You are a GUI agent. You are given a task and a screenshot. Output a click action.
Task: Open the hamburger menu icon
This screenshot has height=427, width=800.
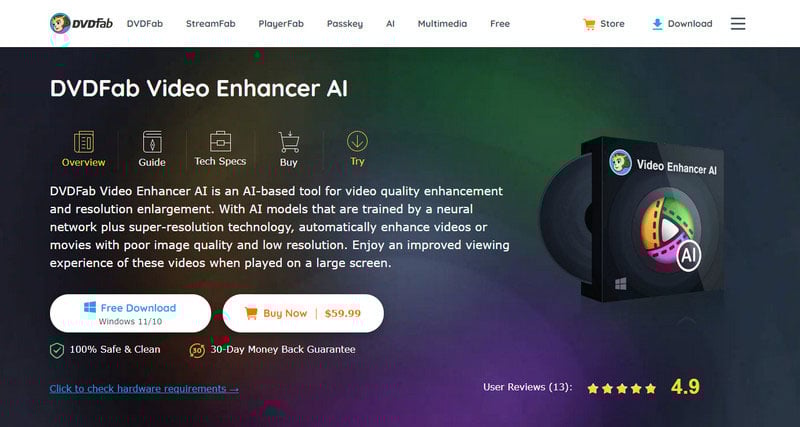tap(738, 23)
